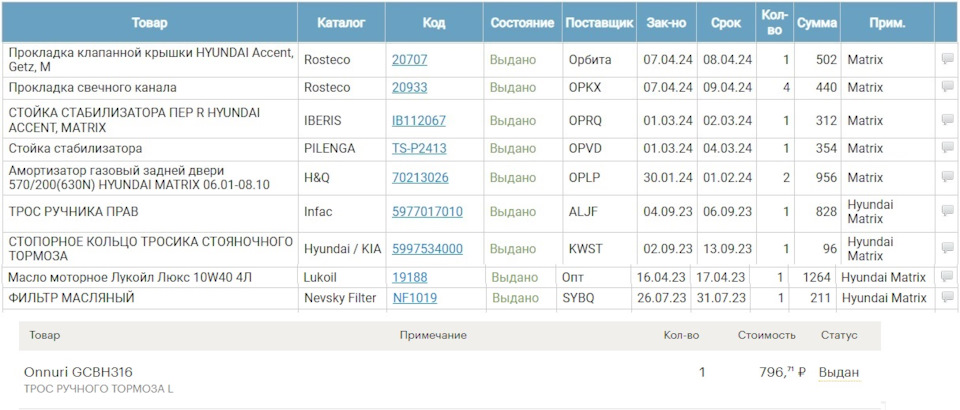Open comment icon for 70213026 row

pyautogui.click(x=948, y=177)
